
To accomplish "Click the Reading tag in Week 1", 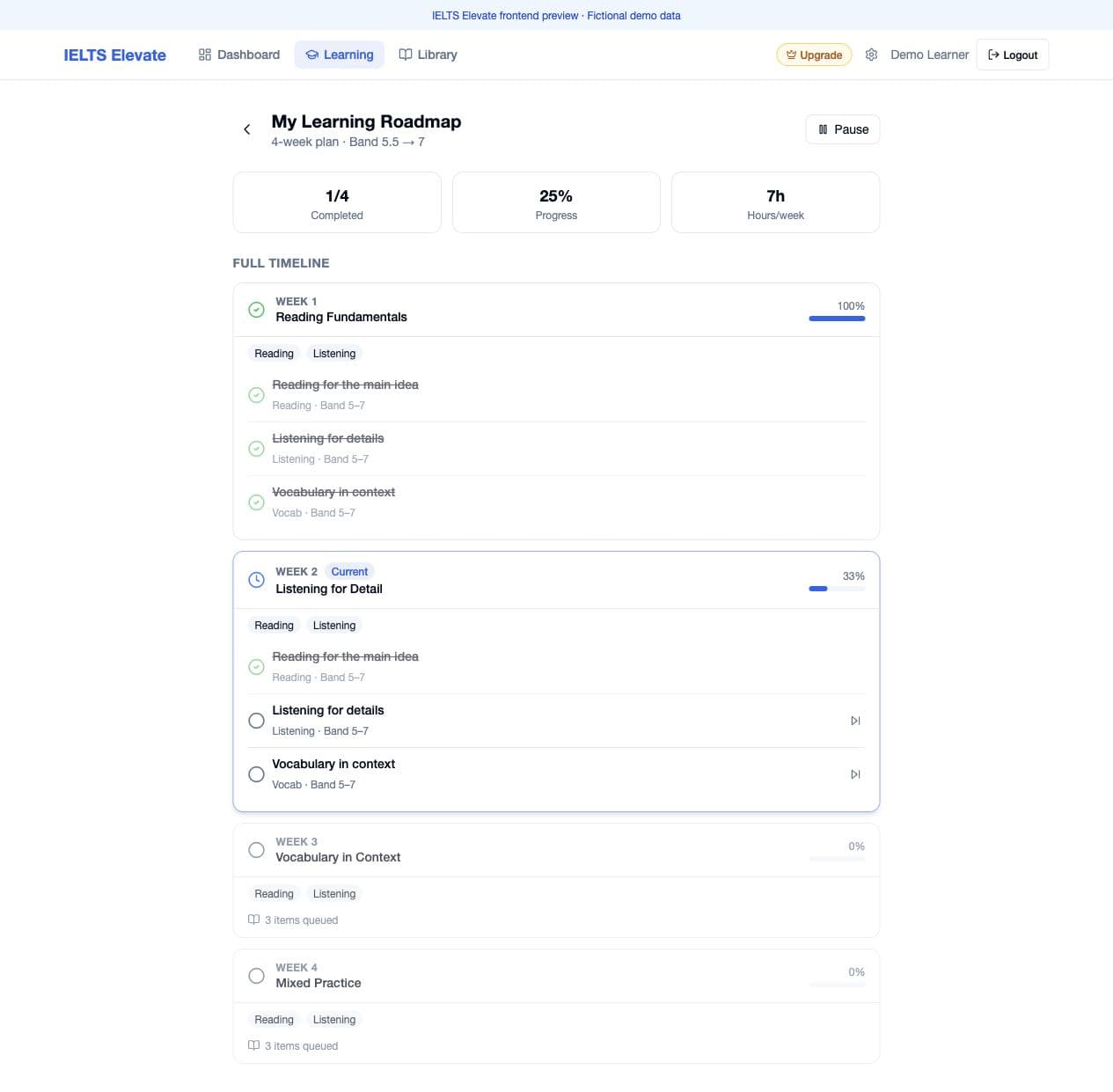I will coord(274,354).
